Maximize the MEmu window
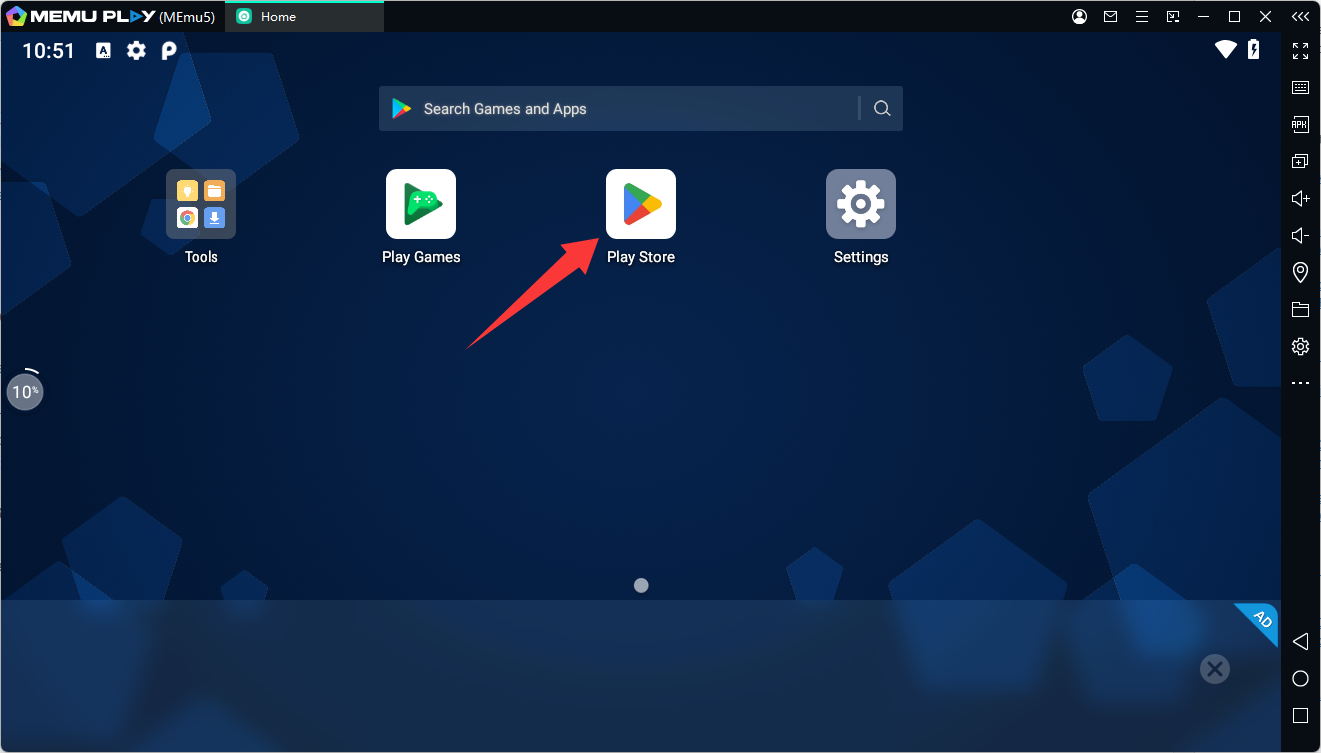The width and height of the screenshot is (1321, 753). pos(1235,16)
